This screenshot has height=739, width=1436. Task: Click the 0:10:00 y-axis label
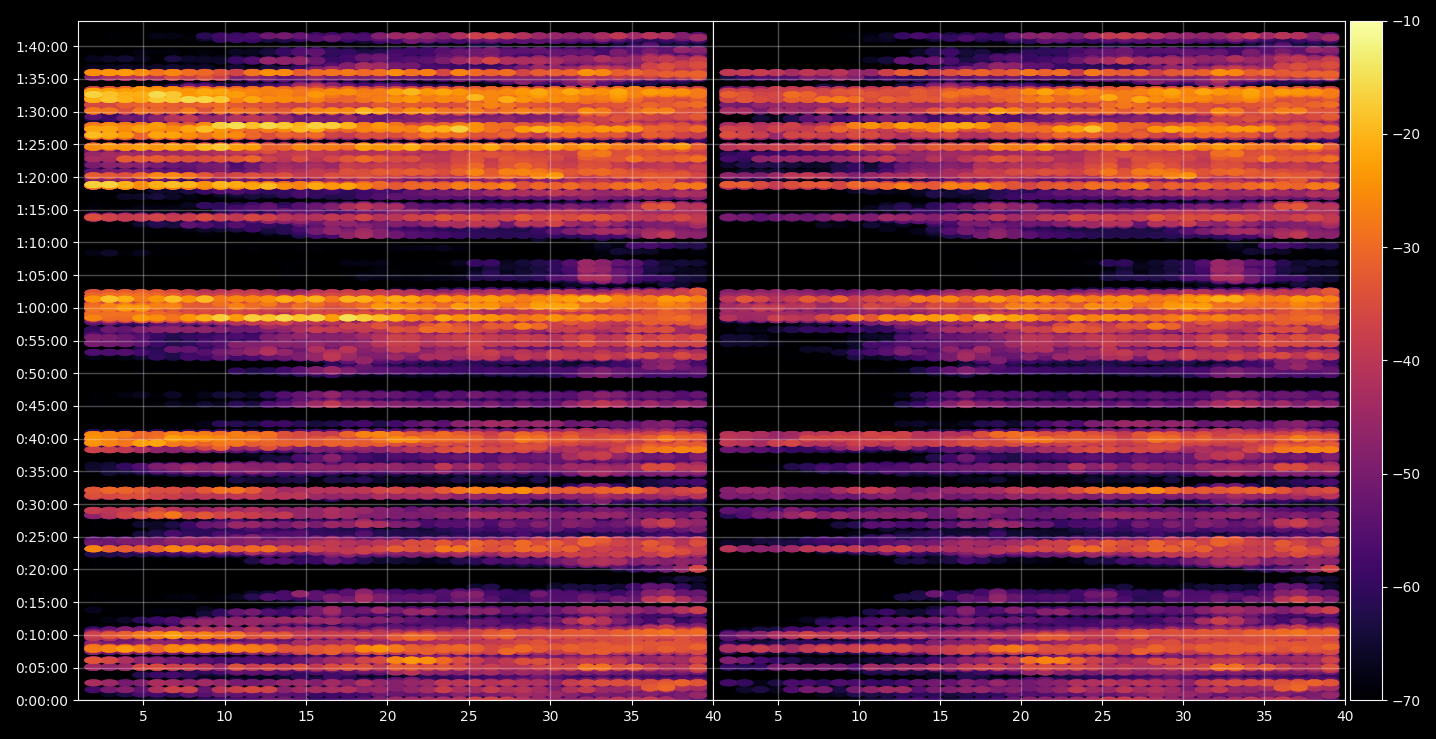42,635
